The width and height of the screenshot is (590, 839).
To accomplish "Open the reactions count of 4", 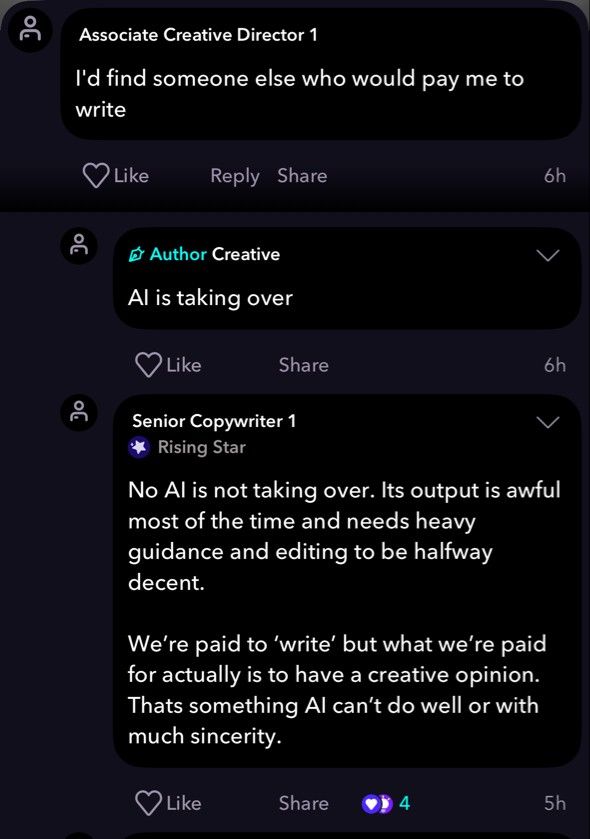I will [404, 803].
